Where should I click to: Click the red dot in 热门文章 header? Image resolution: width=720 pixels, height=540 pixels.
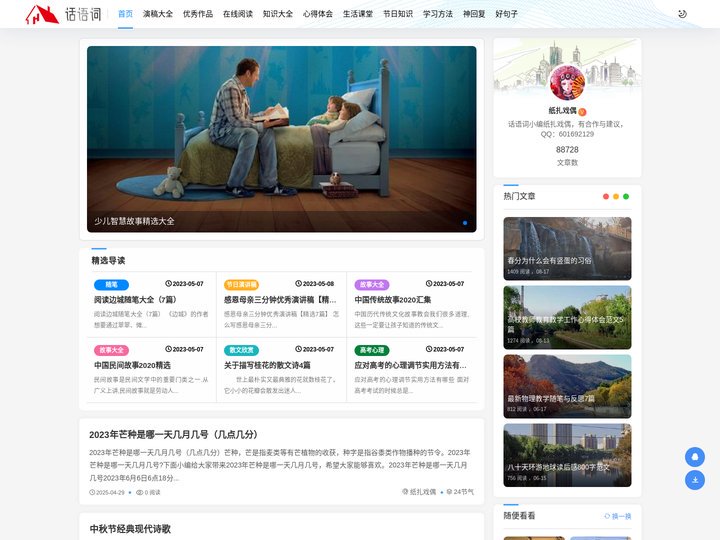(606, 197)
